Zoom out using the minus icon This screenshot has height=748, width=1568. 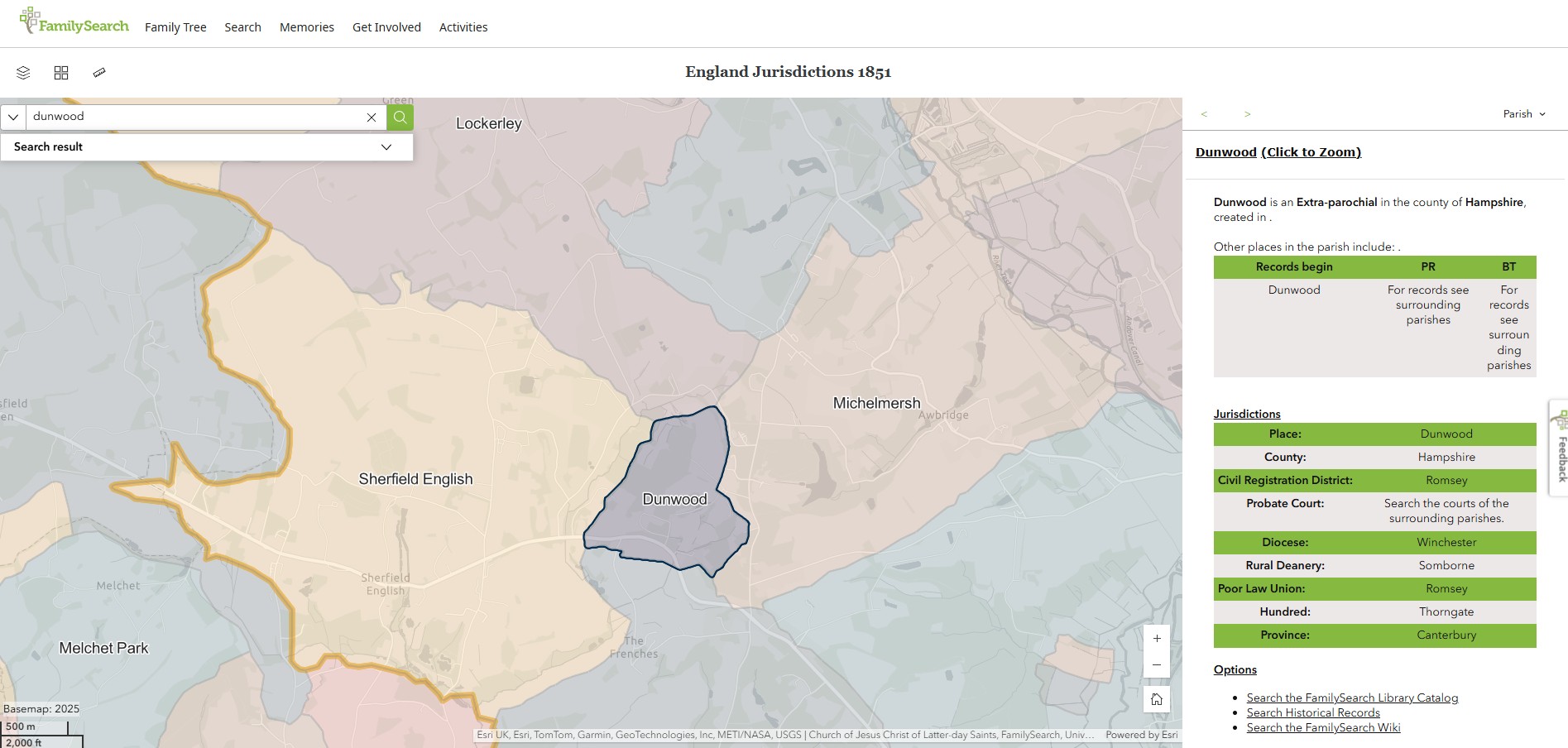pos(1156,664)
